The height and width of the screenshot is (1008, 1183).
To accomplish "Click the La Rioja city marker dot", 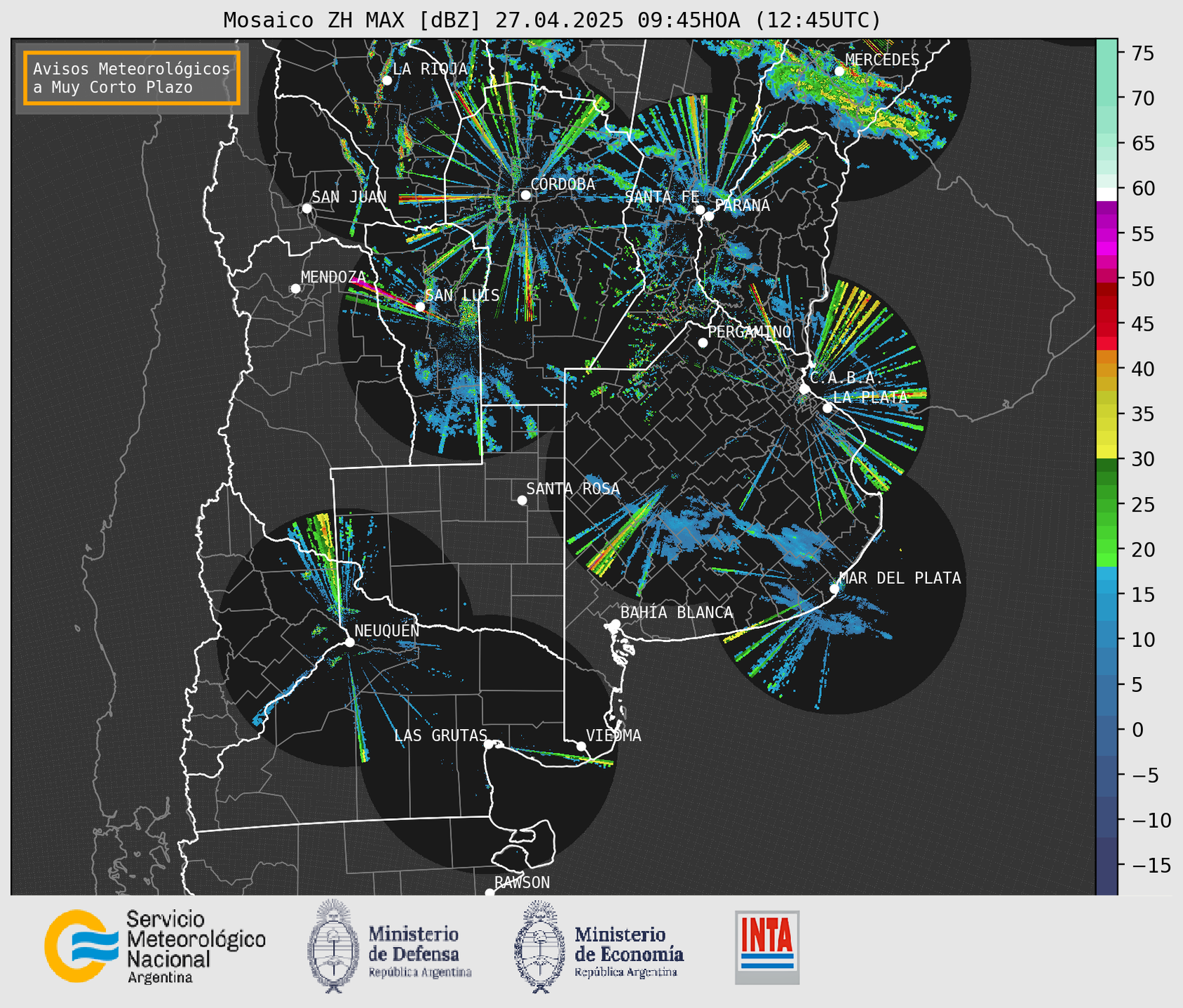I will pyautogui.click(x=386, y=81).
